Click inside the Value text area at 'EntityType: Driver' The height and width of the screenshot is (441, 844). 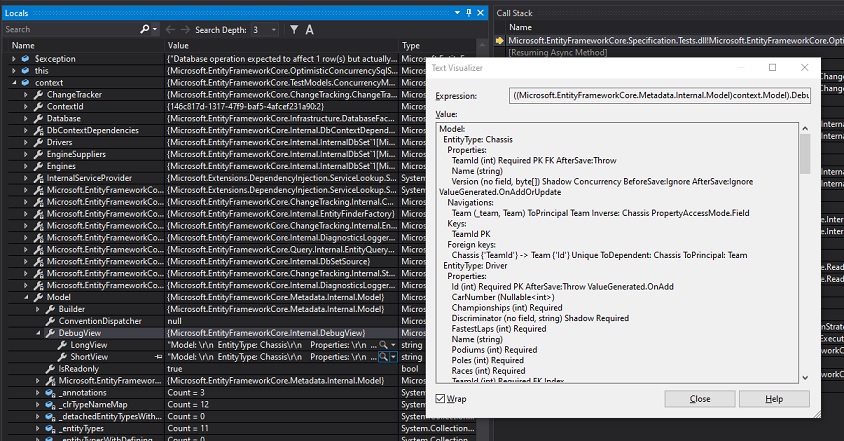(x=475, y=265)
